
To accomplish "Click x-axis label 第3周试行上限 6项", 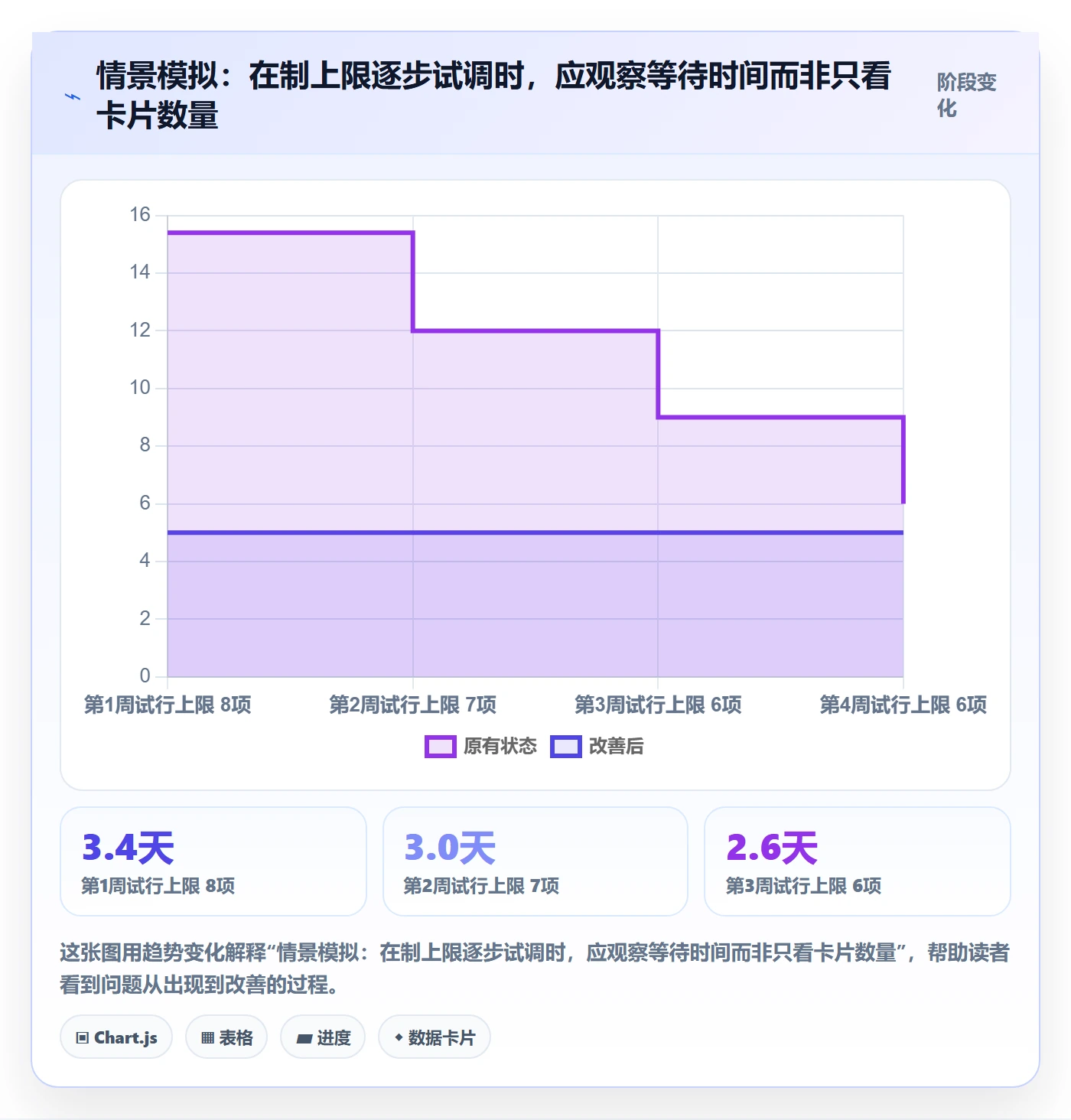I will 658,705.
